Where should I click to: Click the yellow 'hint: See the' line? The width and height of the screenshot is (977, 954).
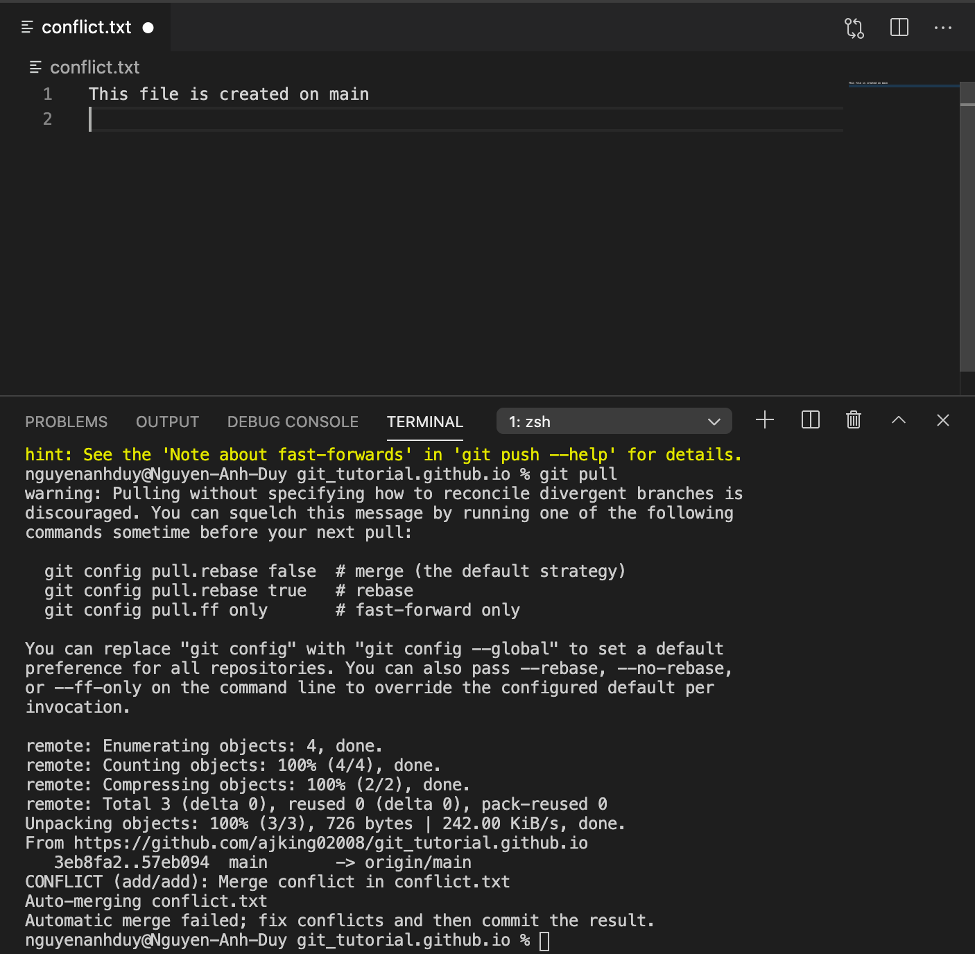tap(384, 454)
